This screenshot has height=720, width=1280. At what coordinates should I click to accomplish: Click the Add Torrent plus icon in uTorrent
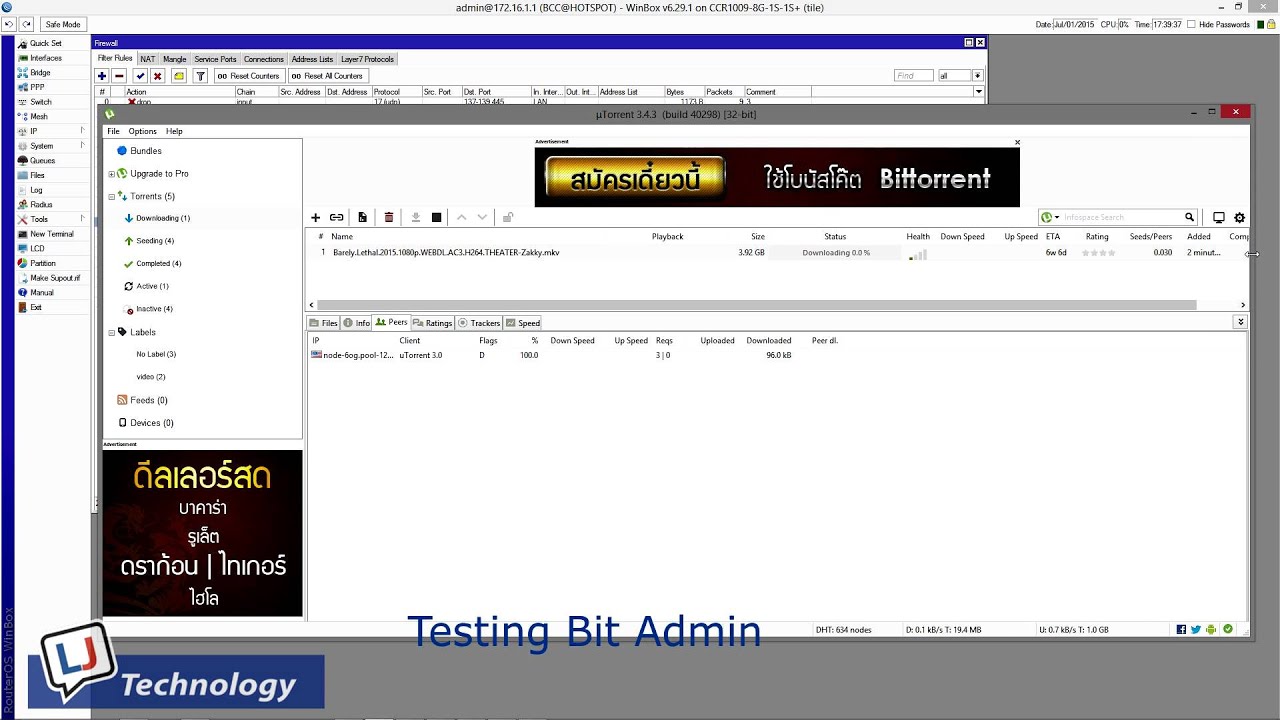point(315,217)
